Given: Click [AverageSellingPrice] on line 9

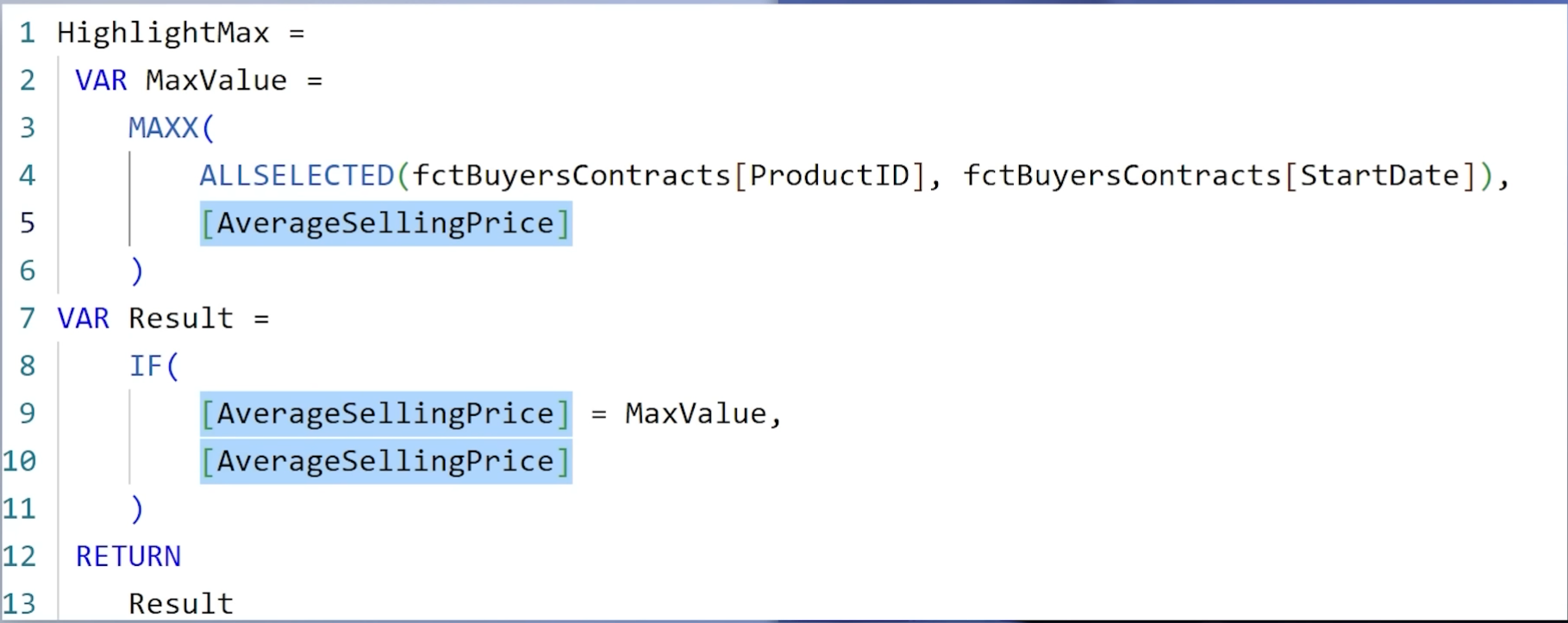Looking at the screenshot, I should [385, 414].
